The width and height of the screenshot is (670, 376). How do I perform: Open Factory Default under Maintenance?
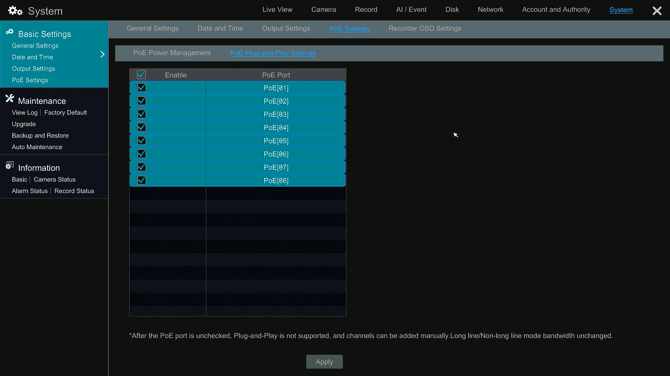[x=65, y=112]
